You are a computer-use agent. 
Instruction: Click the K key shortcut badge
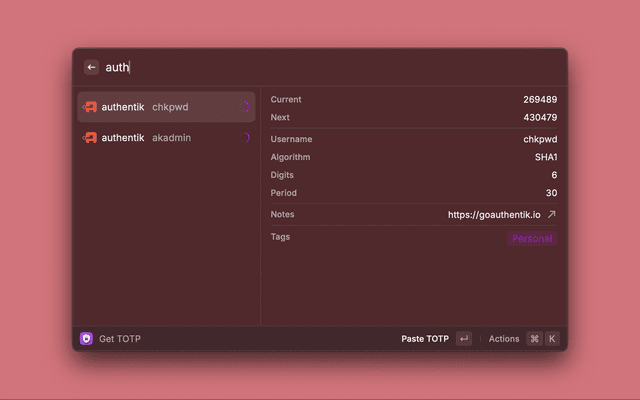point(551,339)
